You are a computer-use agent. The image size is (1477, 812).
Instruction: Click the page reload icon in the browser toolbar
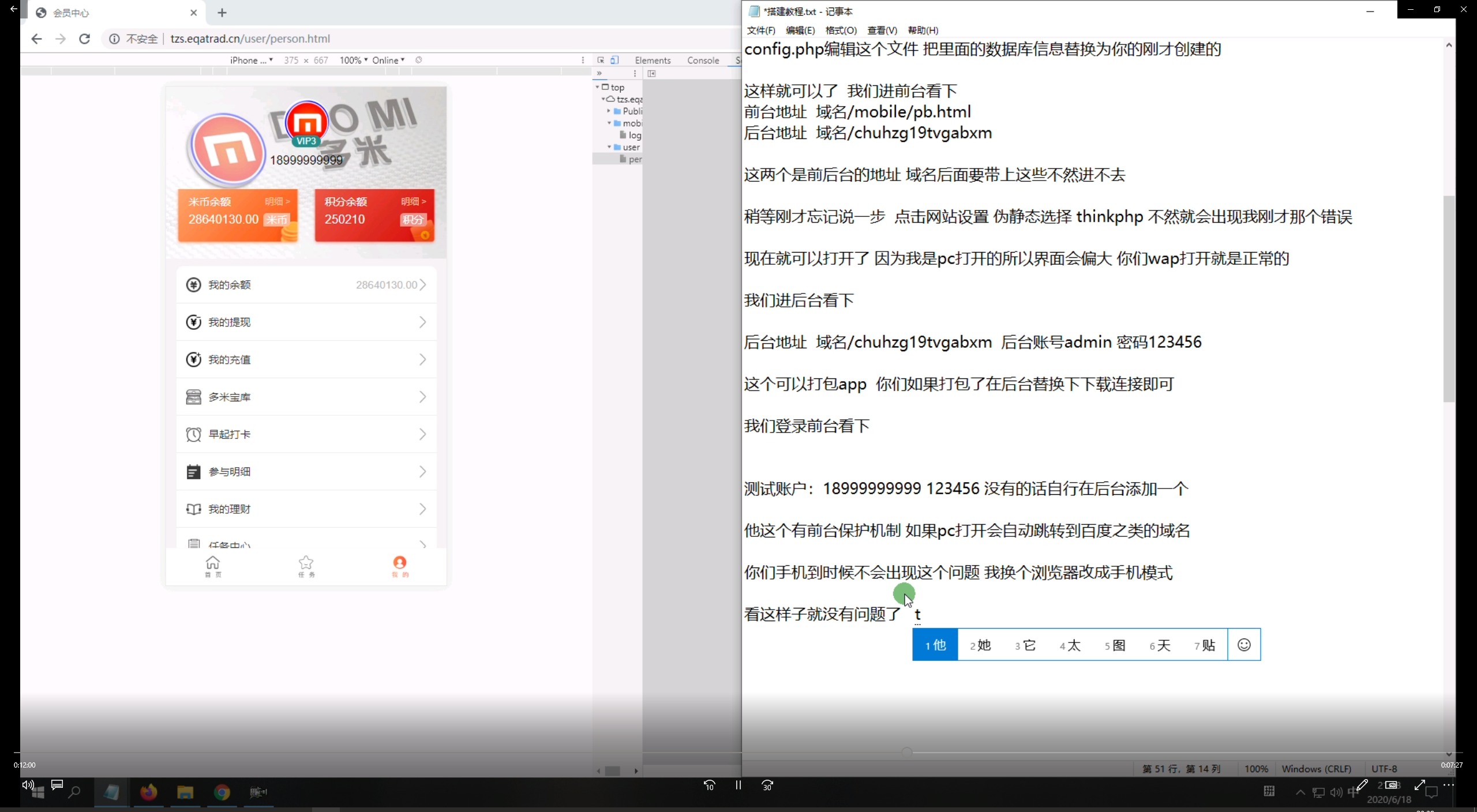click(x=84, y=39)
